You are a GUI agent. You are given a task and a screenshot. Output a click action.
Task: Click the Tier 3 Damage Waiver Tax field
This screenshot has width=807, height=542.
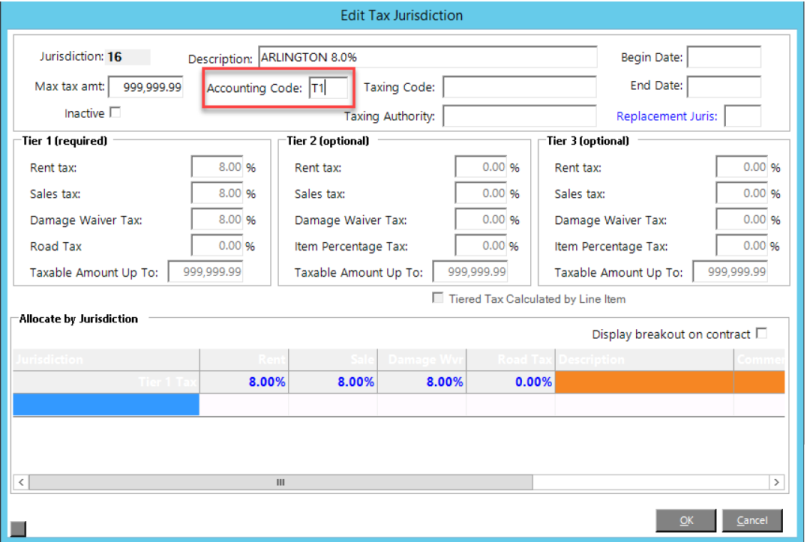(x=742, y=219)
